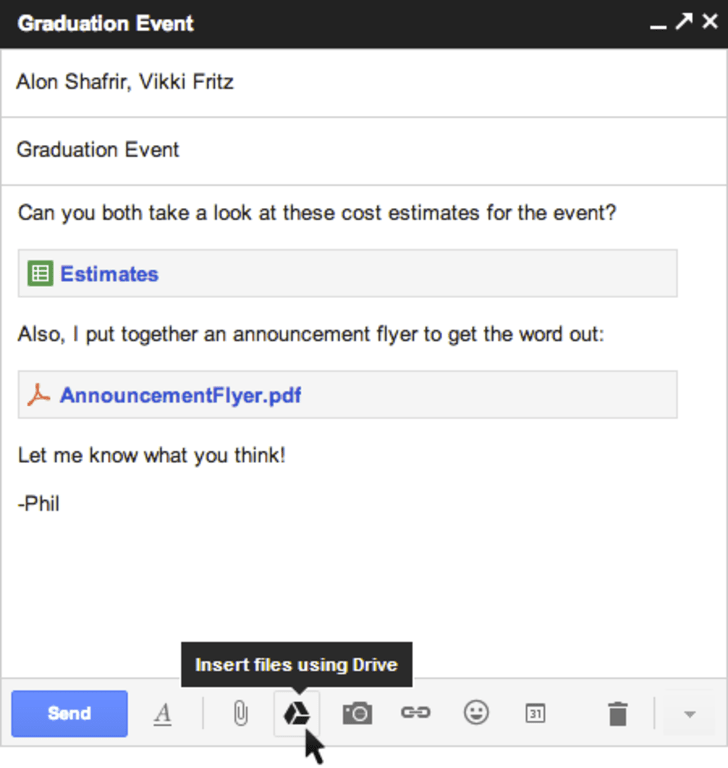Click the PDF icon beside AnnouncementFlyer.pdf
The image size is (728, 768).
pos(39,395)
